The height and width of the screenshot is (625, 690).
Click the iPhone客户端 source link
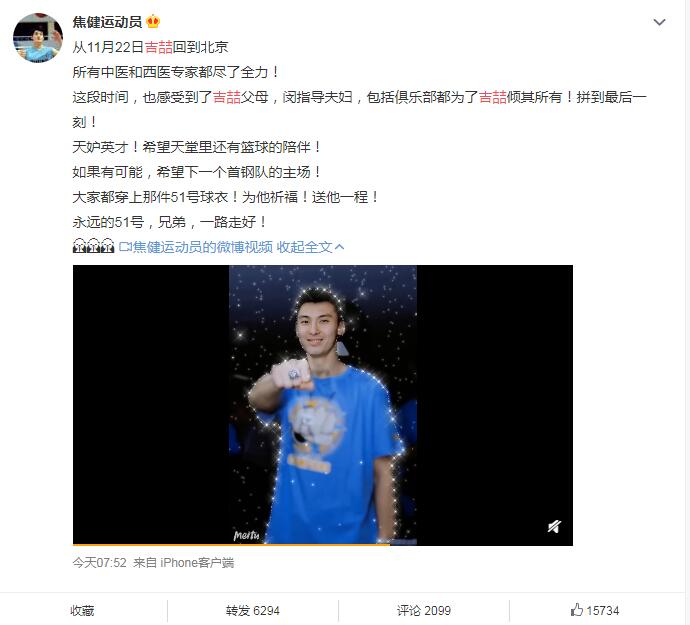tap(197, 562)
